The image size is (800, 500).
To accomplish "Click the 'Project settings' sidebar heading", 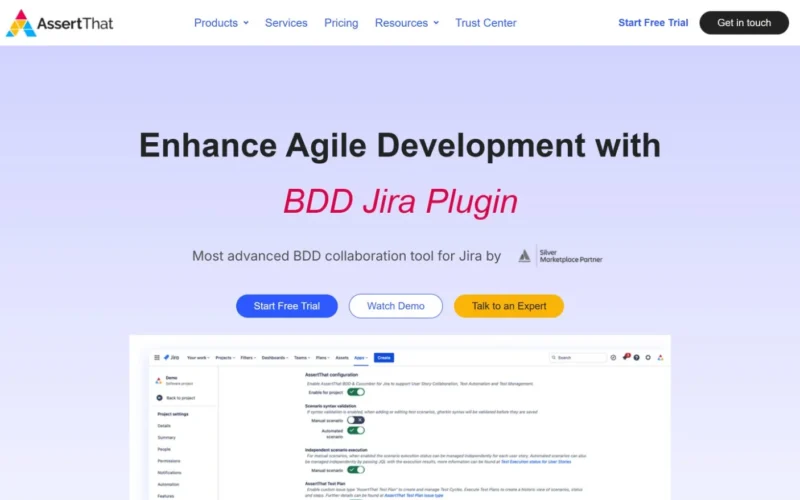I will (x=173, y=414).
